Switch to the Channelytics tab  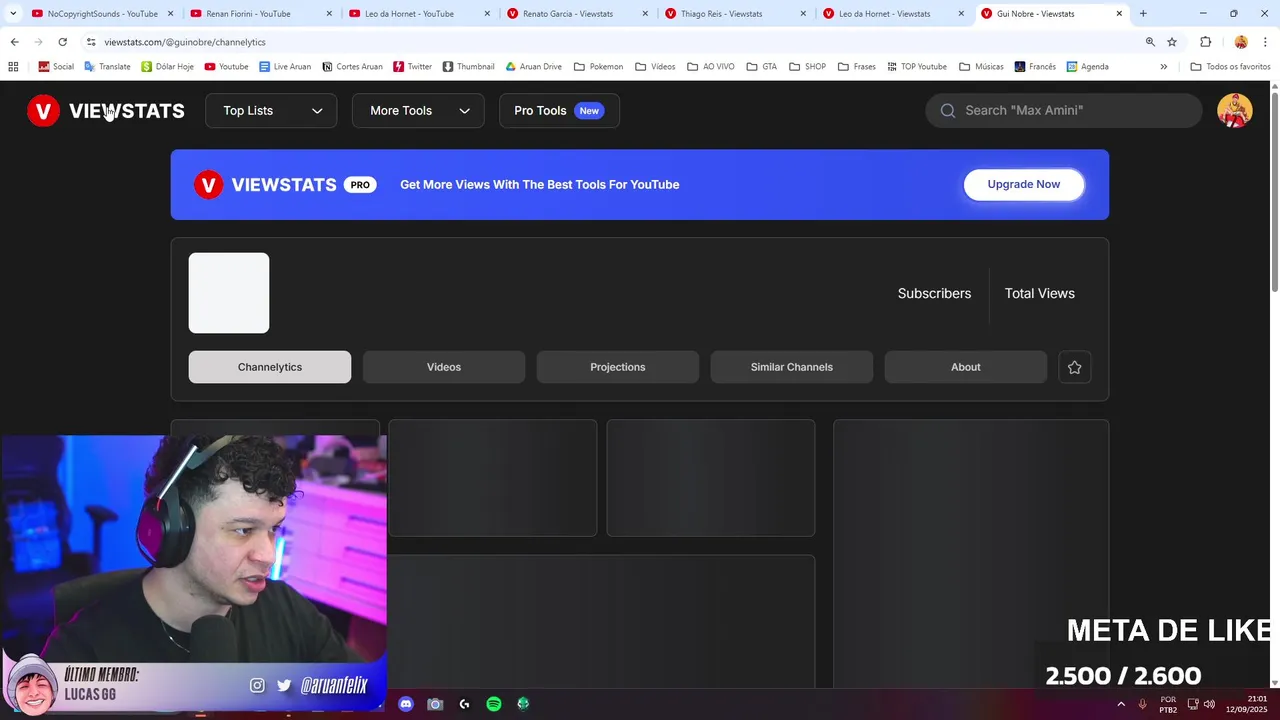[270, 367]
